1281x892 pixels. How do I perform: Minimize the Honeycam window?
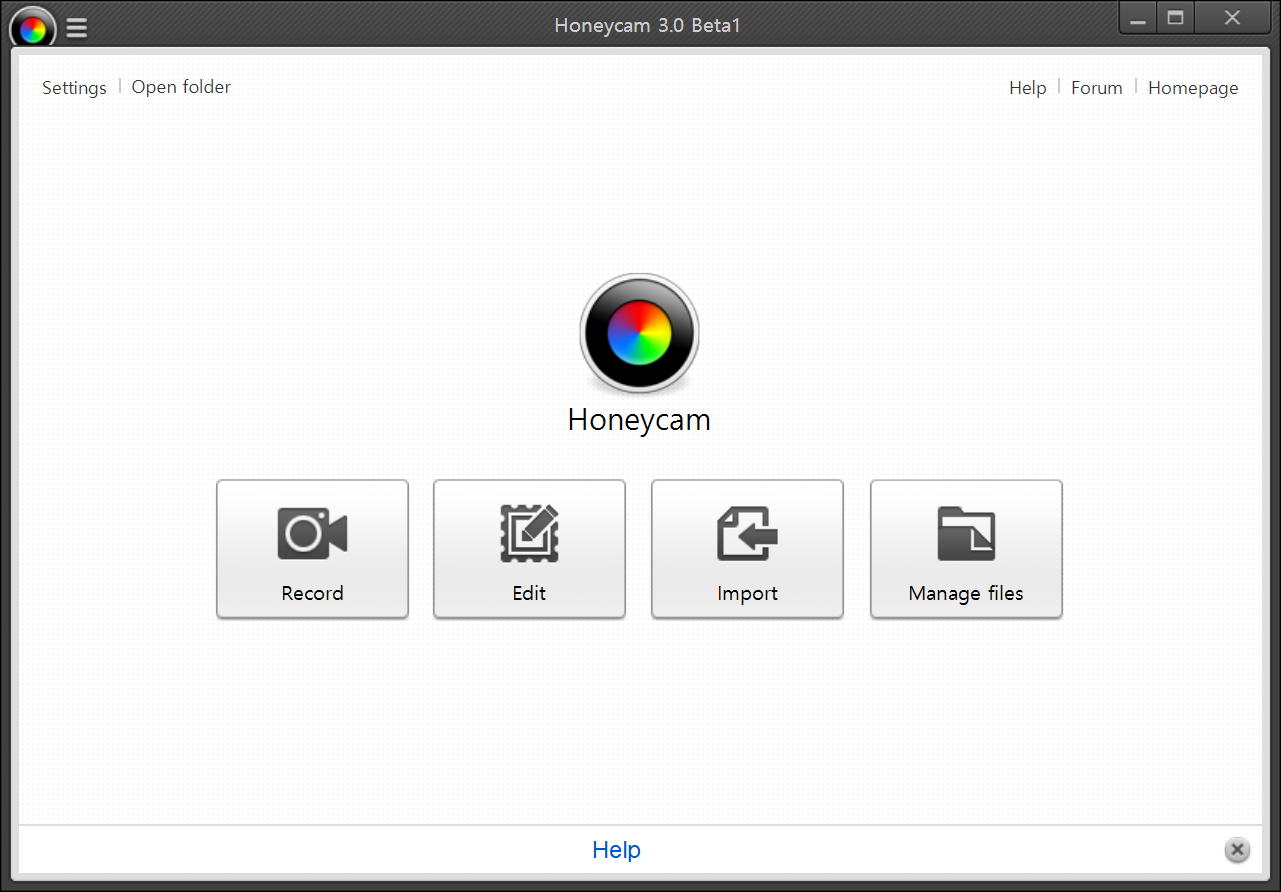1137,18
